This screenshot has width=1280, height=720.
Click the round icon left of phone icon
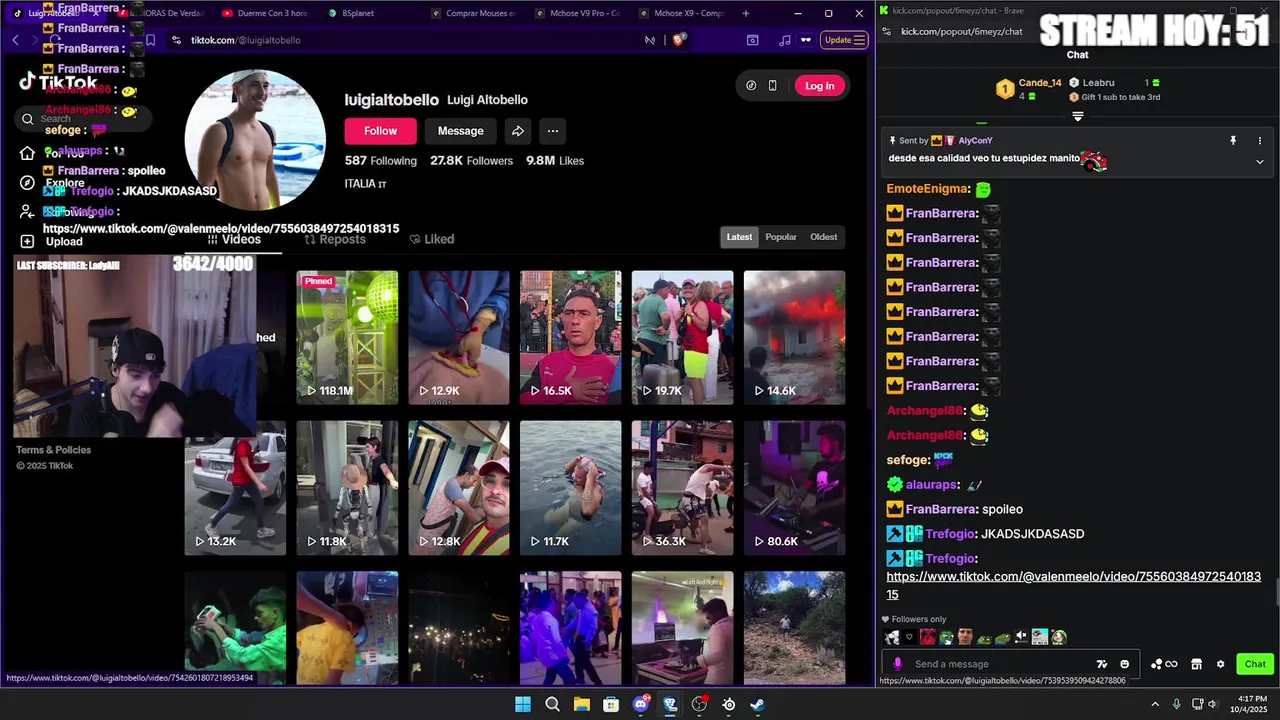751,86
